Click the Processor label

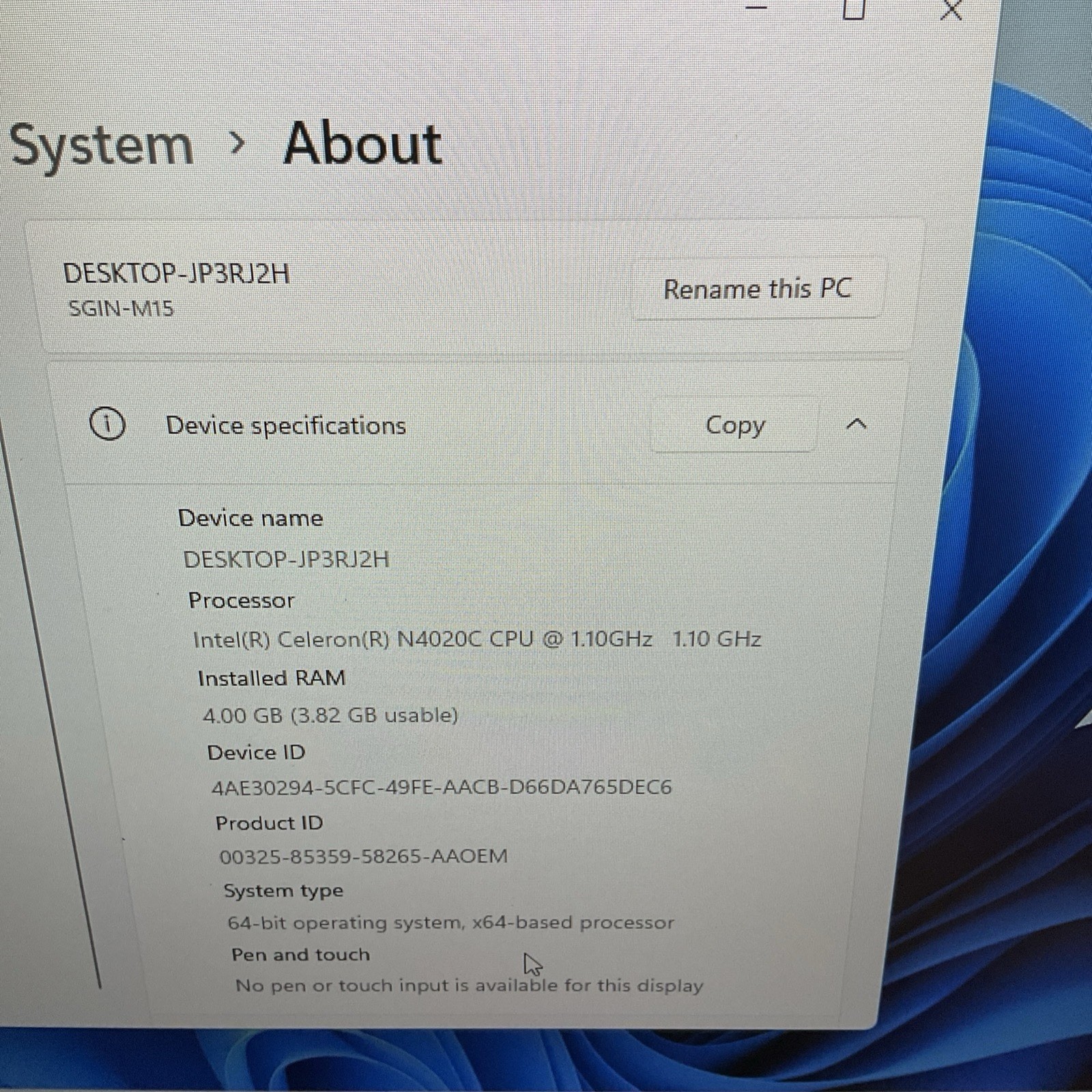(x=242, y=600)
